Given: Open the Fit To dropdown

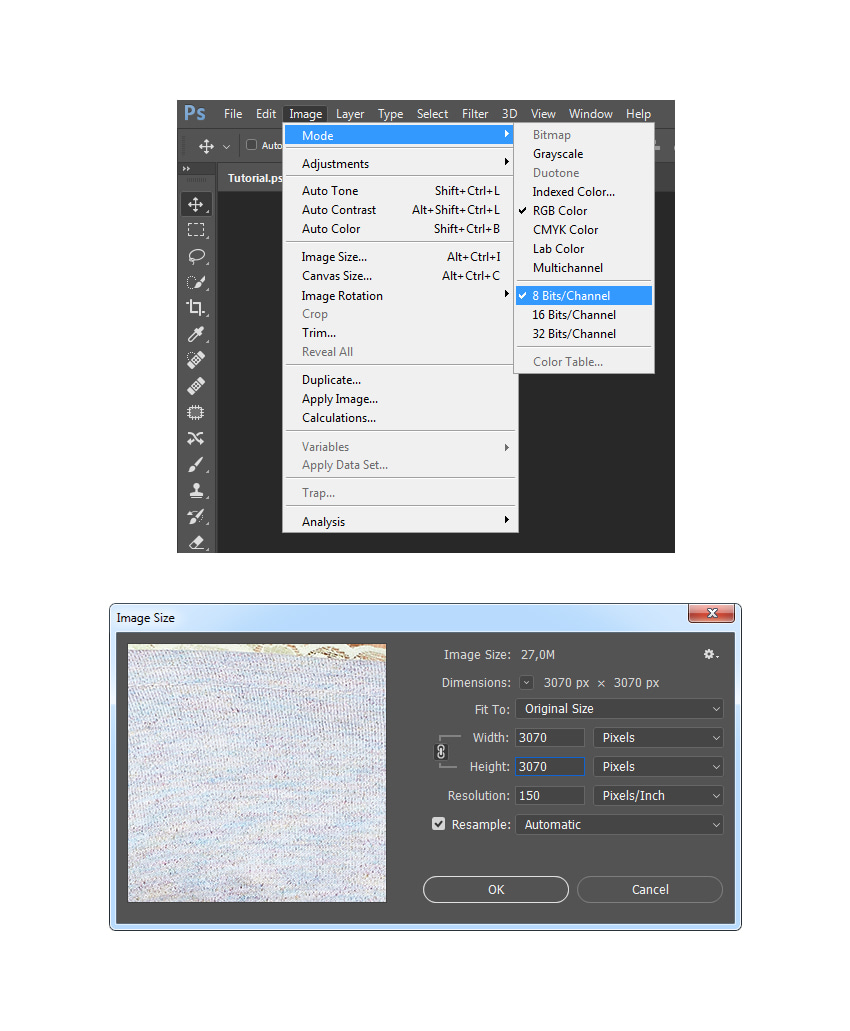Looking at the screenshot, I should point(619,709).
